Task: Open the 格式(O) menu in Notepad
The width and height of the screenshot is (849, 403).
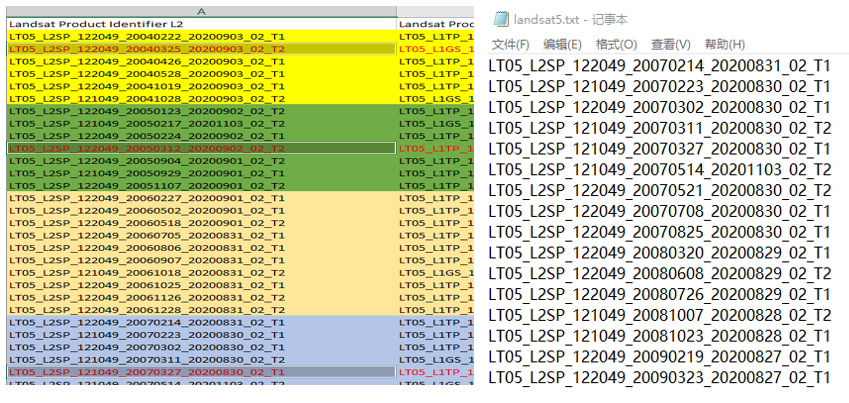Action: point(616,44)
